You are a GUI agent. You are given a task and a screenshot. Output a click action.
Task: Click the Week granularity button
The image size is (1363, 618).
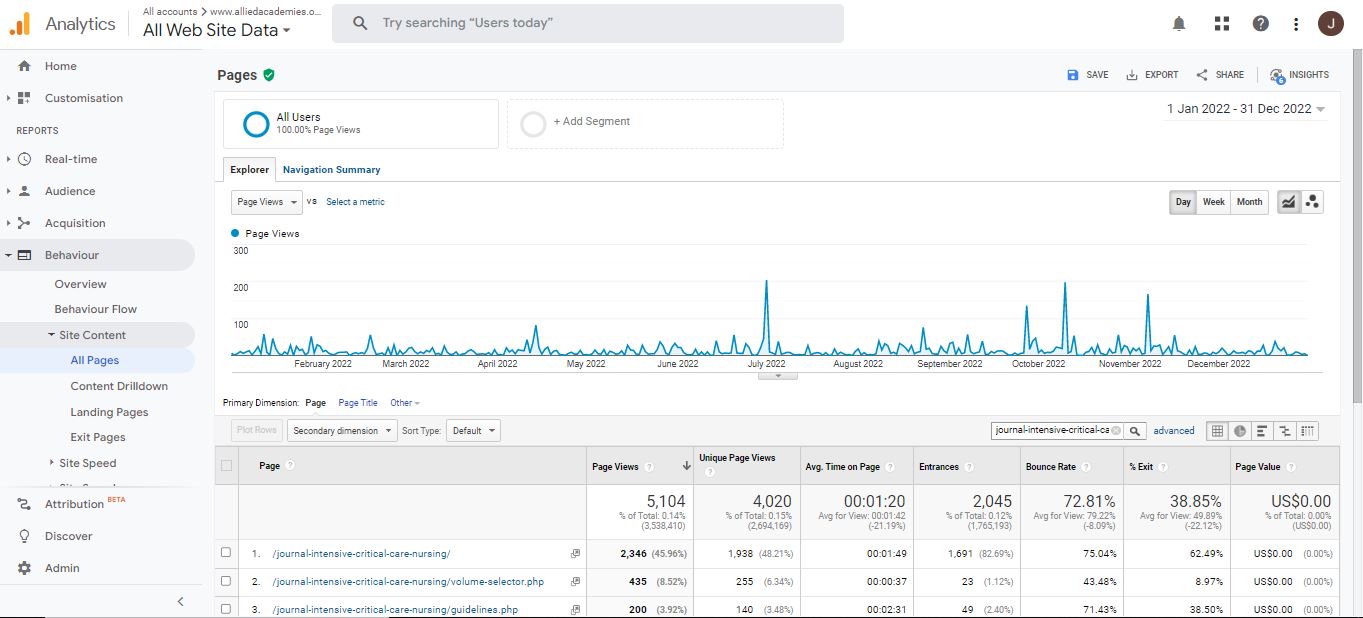click(x=1213, y=202)
